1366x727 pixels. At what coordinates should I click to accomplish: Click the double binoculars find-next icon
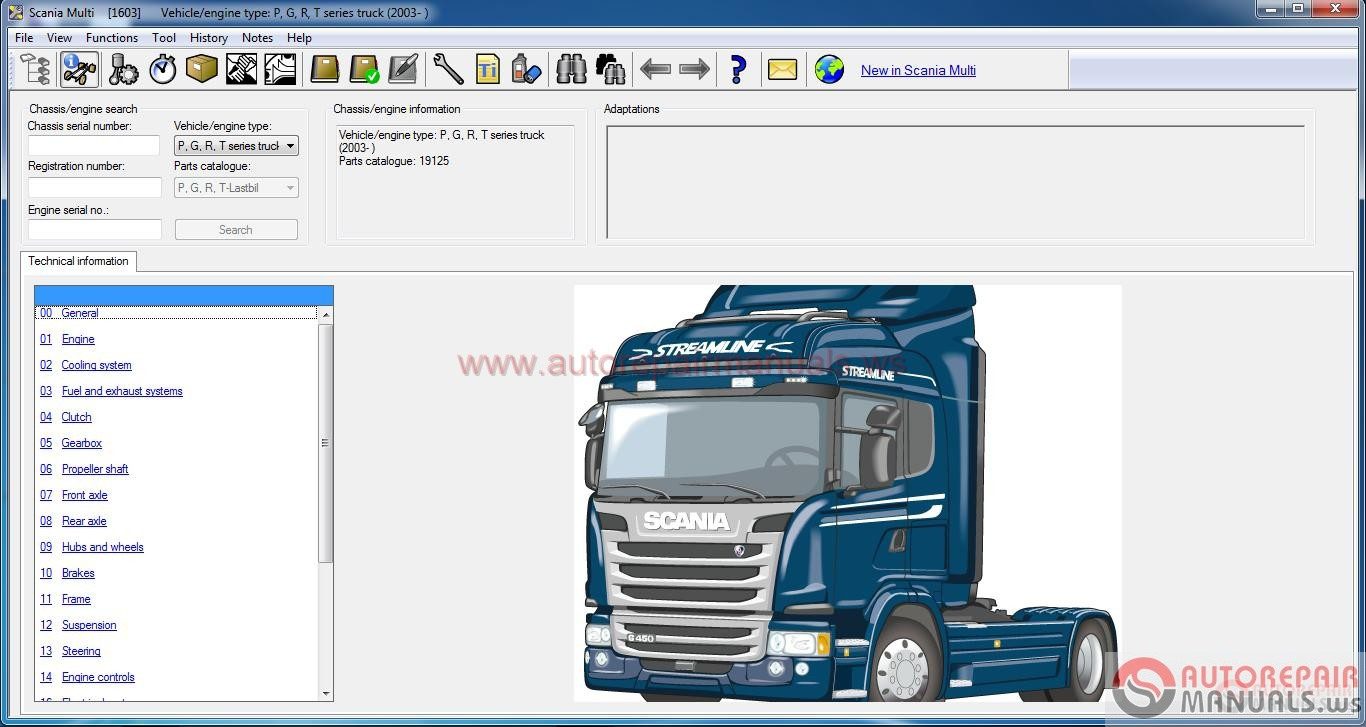tap(610, 70)
